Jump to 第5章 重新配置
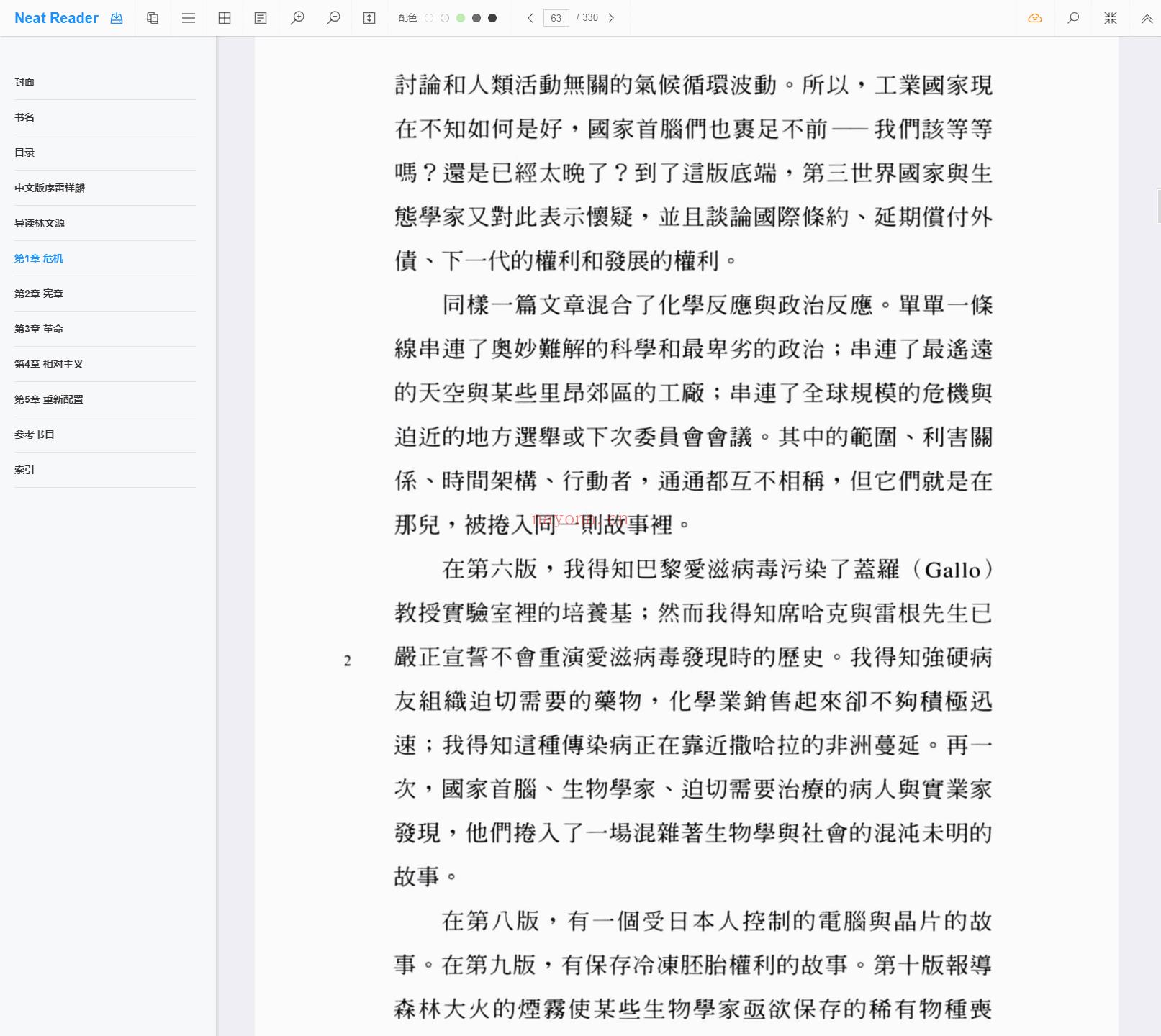 point(105,399)
